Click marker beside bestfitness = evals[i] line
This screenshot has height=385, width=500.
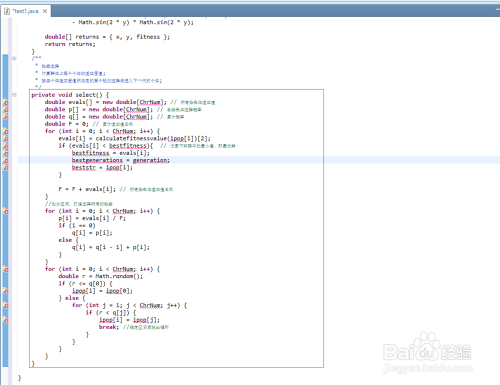click(x=6, y=153)
